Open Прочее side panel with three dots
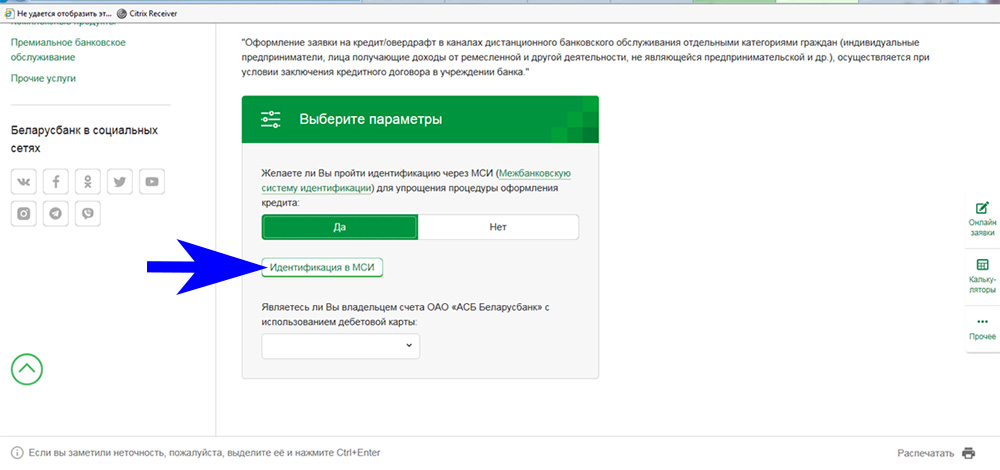This screenshot has height=470, width=1000. [982, 328]
